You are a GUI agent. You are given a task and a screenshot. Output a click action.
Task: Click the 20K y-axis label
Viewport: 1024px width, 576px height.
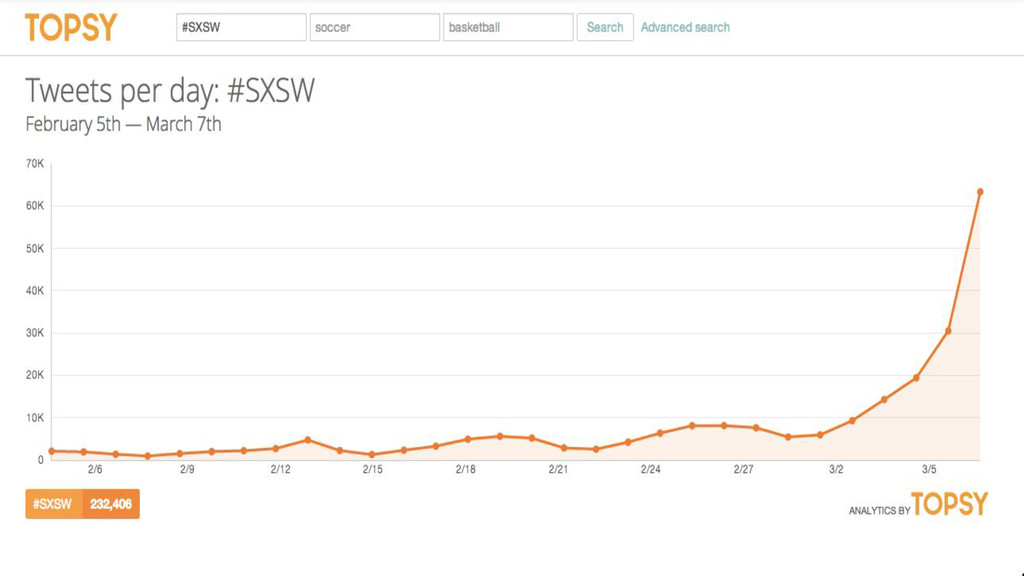pos(35,376)
